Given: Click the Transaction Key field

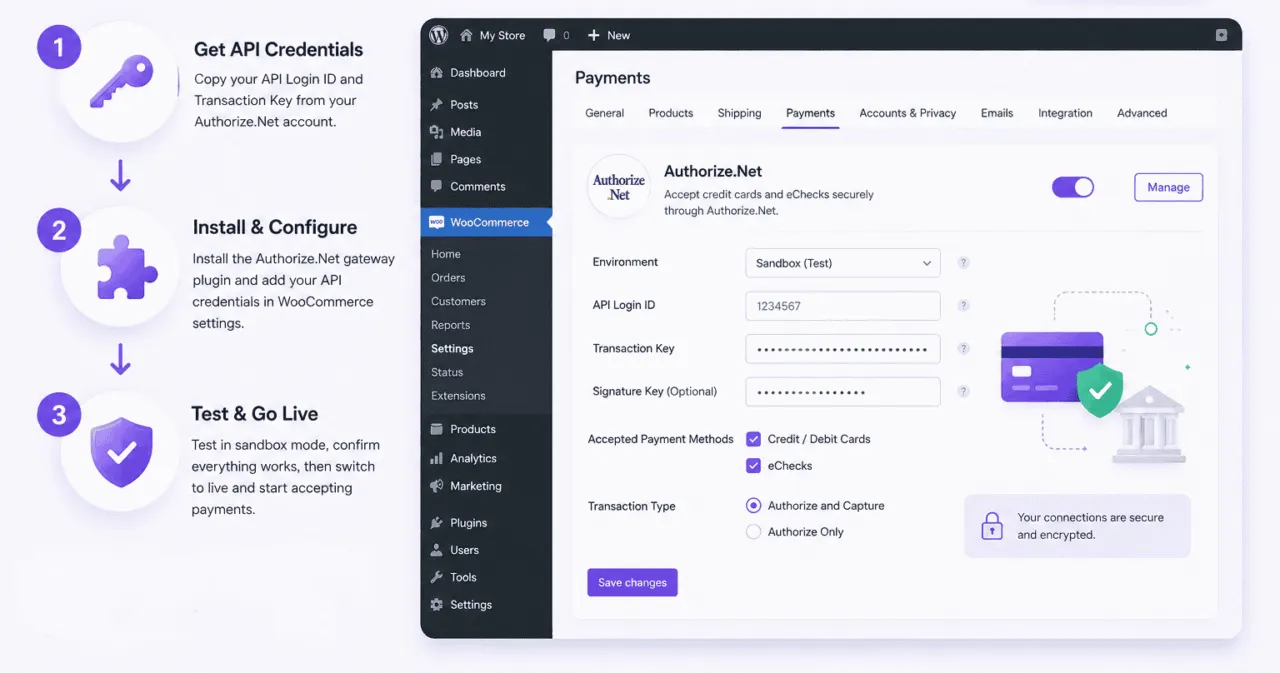Looking at the screenshot, I should 843,349.
